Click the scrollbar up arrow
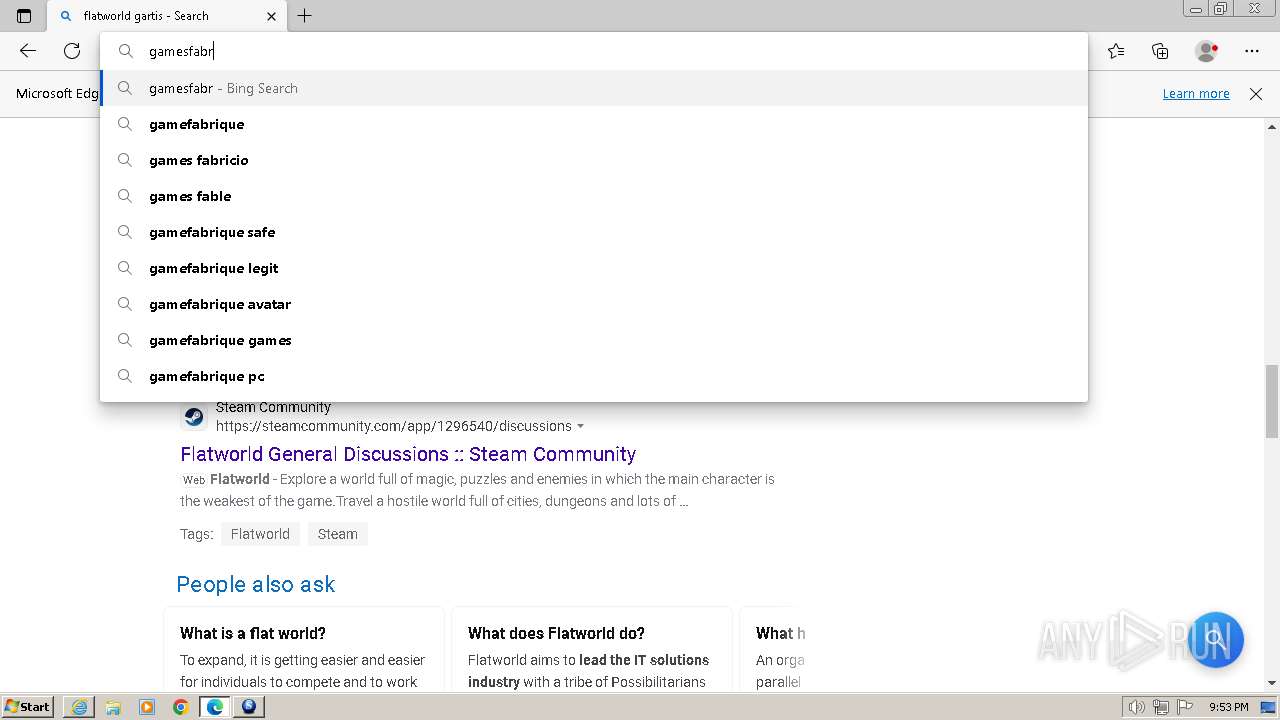Screen dimensions: 1280x720 click(x=1272, y=127)
